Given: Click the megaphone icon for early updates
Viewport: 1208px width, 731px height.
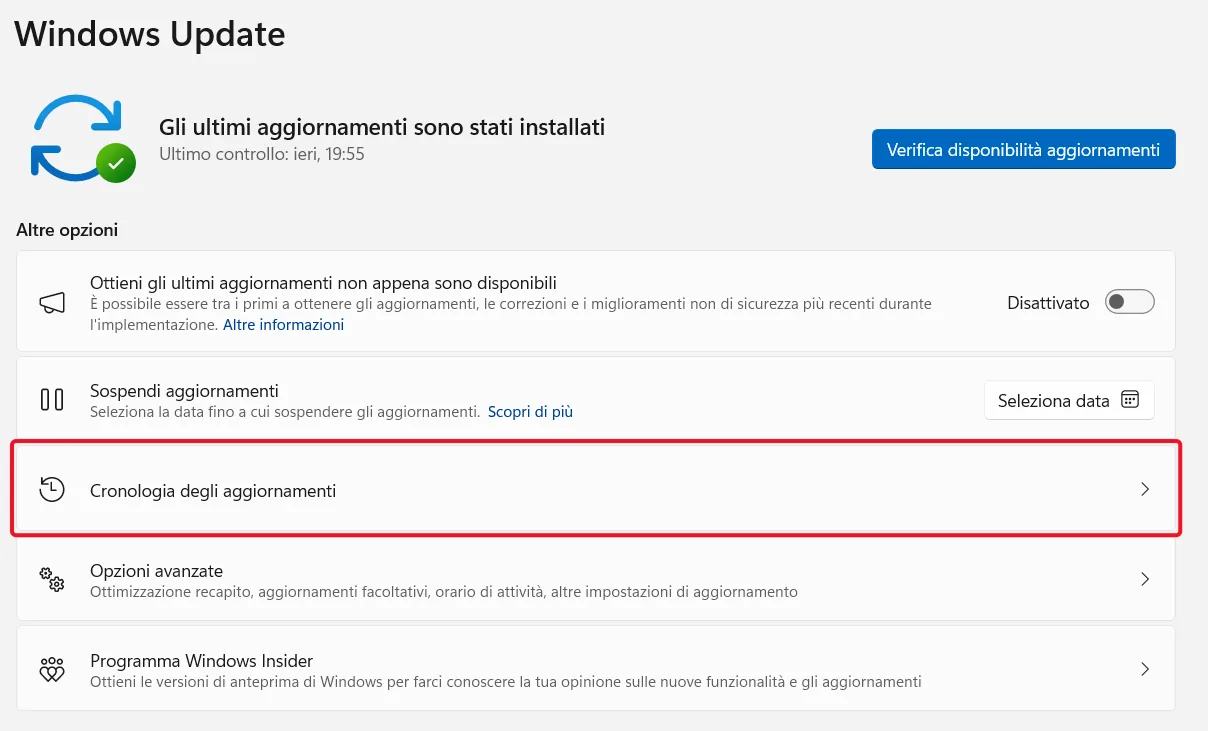Looking at the screenshot, I should 52,303.
